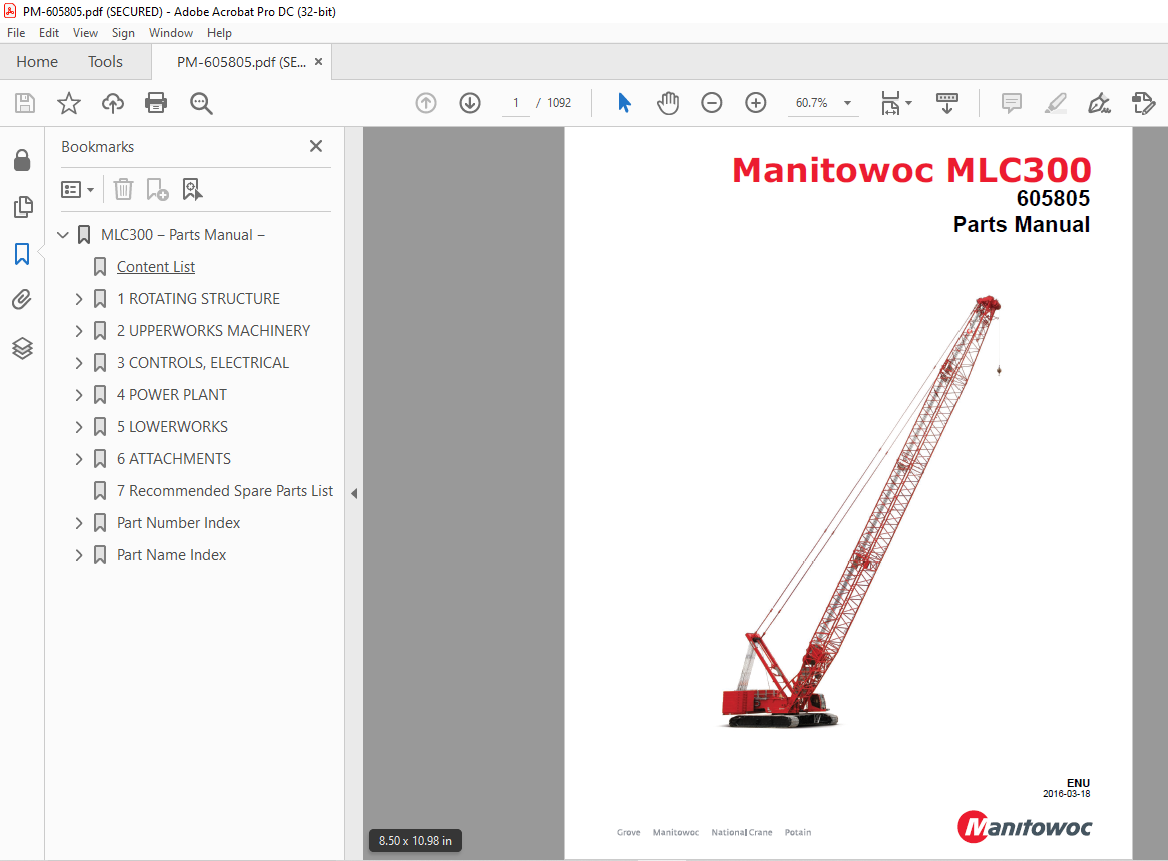Select the Highlight text pen tool
Viewport: 1168px width, 861px height.
(1056, 103)
